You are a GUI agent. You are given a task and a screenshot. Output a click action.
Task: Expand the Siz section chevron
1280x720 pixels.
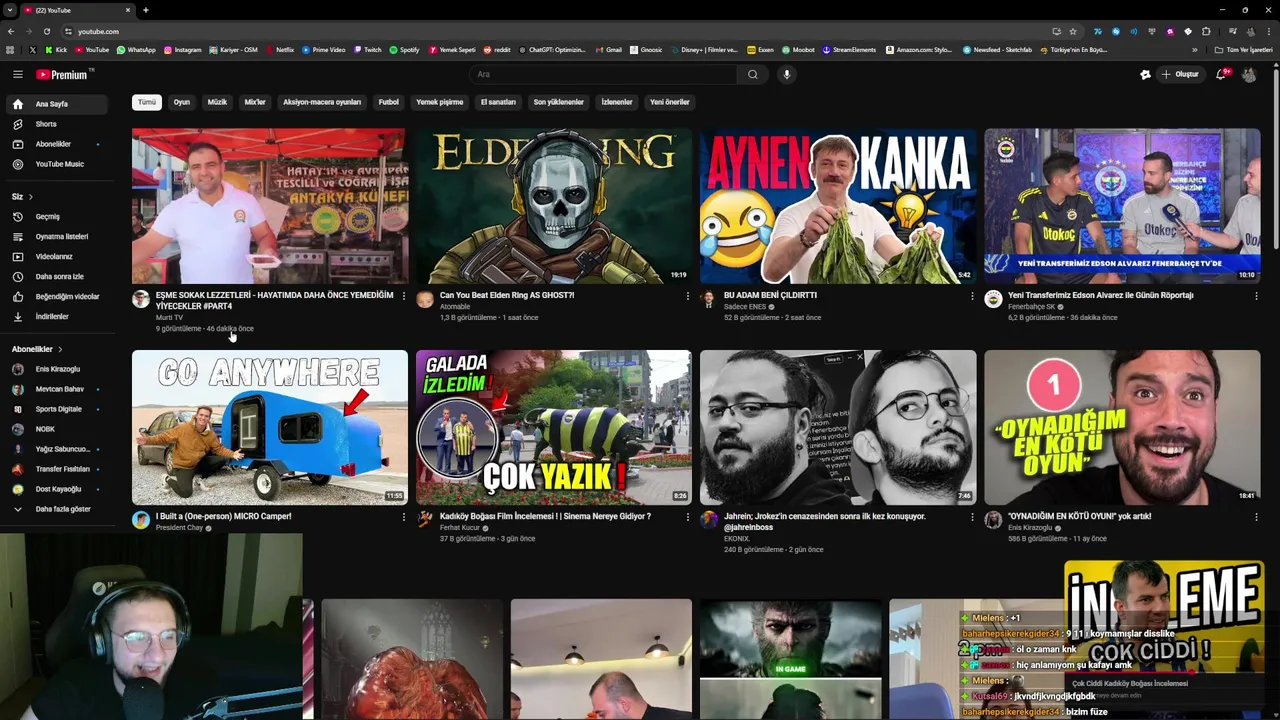(31, 197)
